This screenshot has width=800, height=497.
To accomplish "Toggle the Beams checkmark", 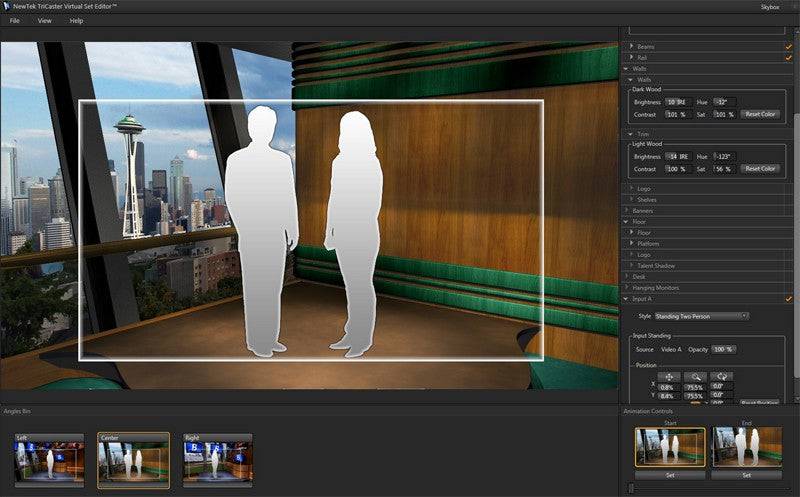I will tap(789, 46).
